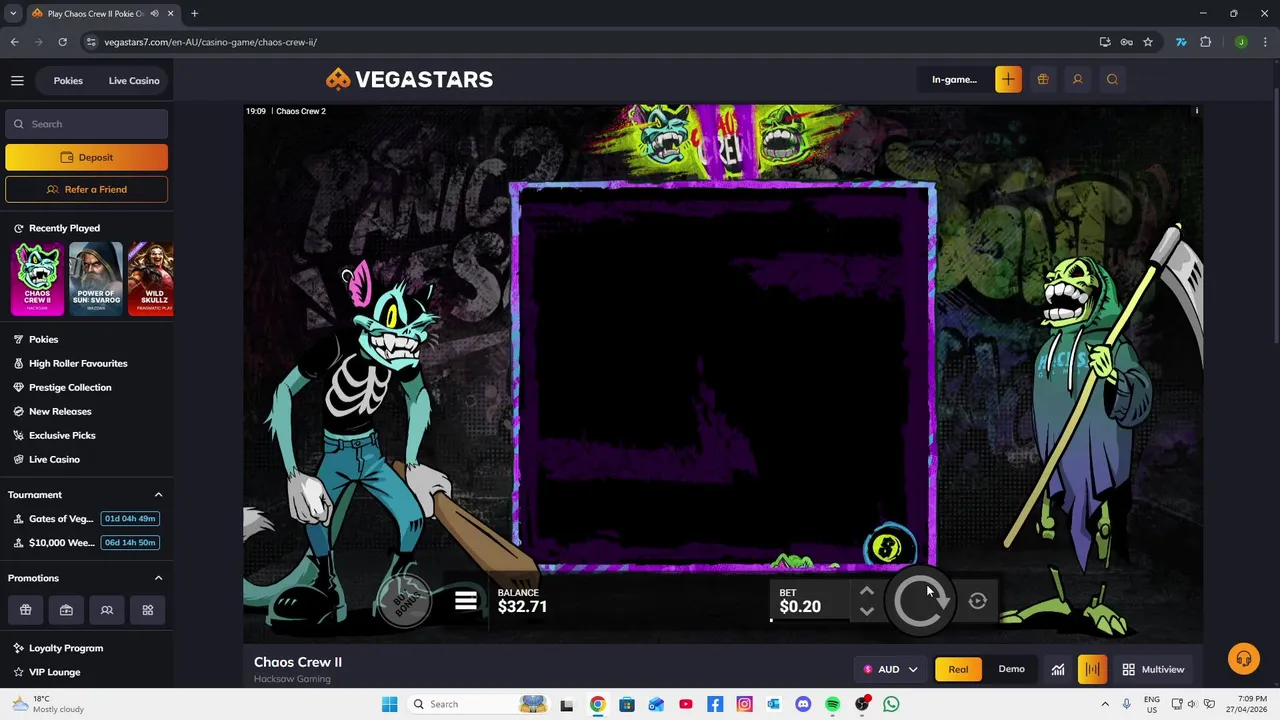1280x720 pixels.
Task: Open the Gates of Veg... tournament
Action: click(x=61, y=518)
